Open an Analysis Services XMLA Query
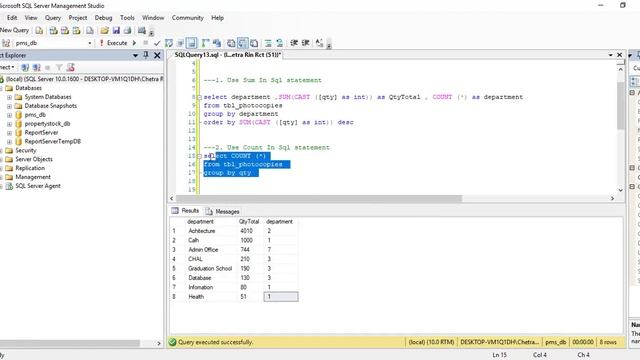Image resolution: width=640 pixels, height=360 pixels. (x=76, y=31)
